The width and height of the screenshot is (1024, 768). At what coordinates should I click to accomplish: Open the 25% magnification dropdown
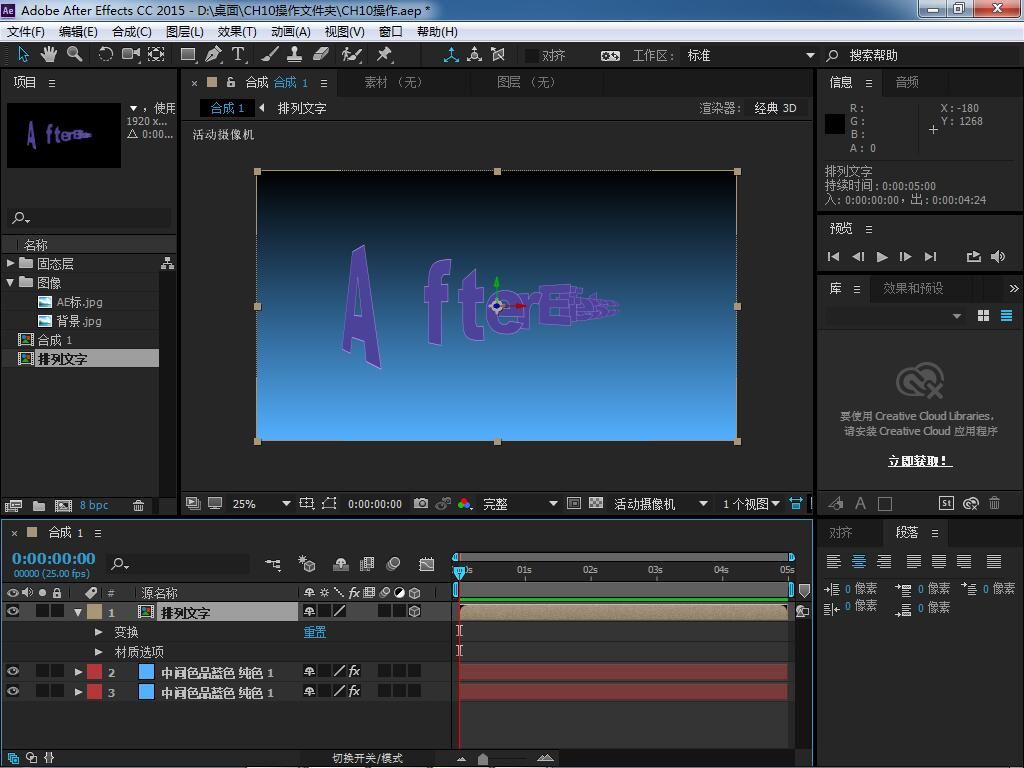260,504
